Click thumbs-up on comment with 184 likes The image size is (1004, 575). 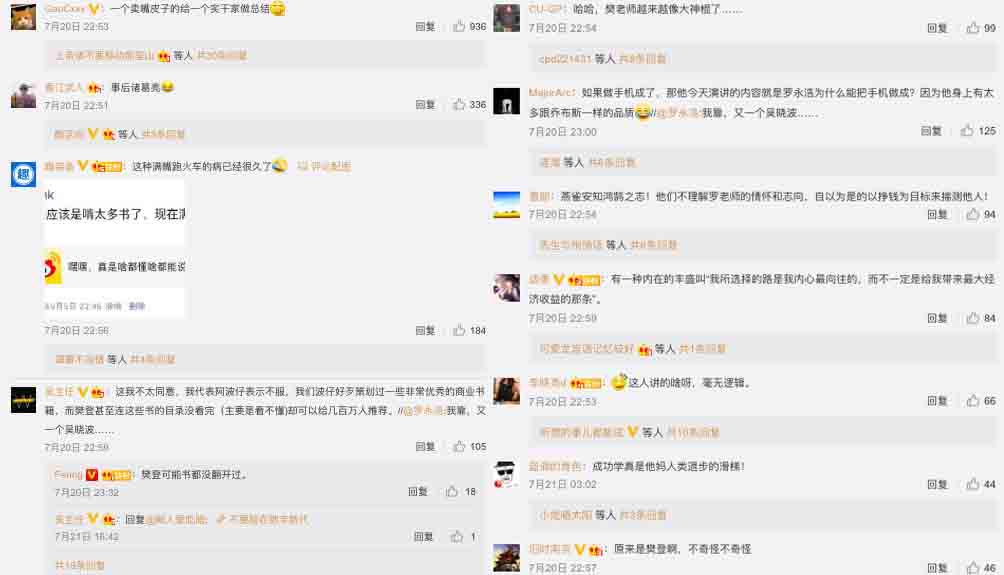coord(459,330)
